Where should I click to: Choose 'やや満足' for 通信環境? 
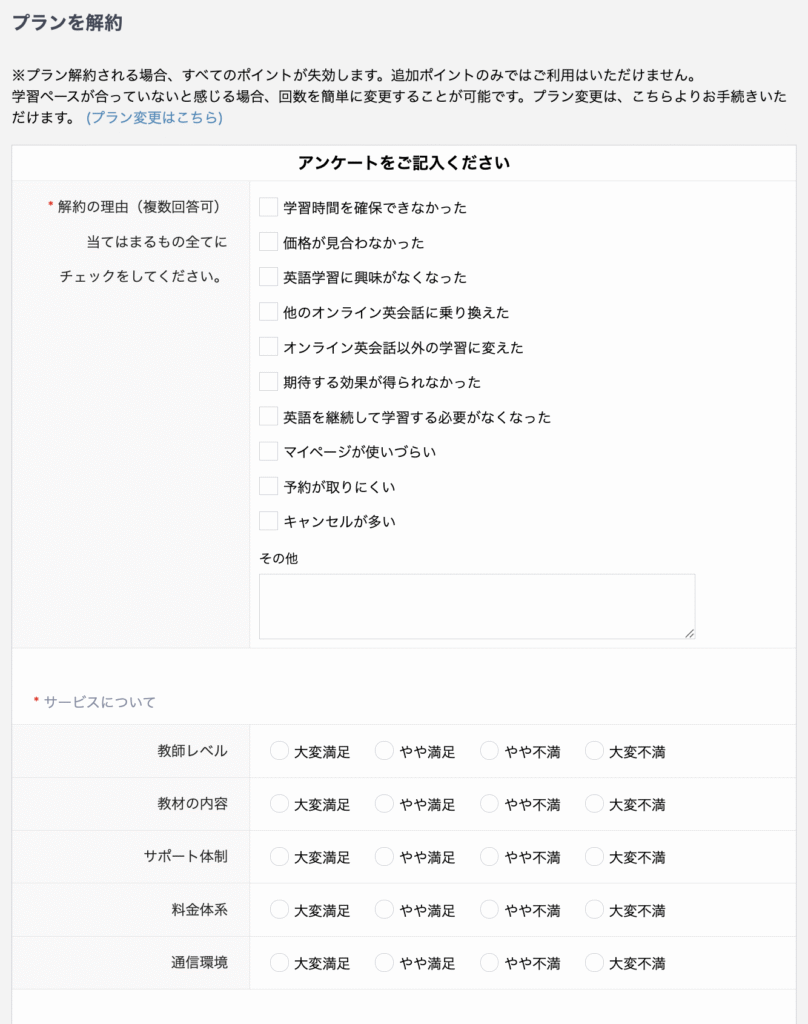(384, 963)
